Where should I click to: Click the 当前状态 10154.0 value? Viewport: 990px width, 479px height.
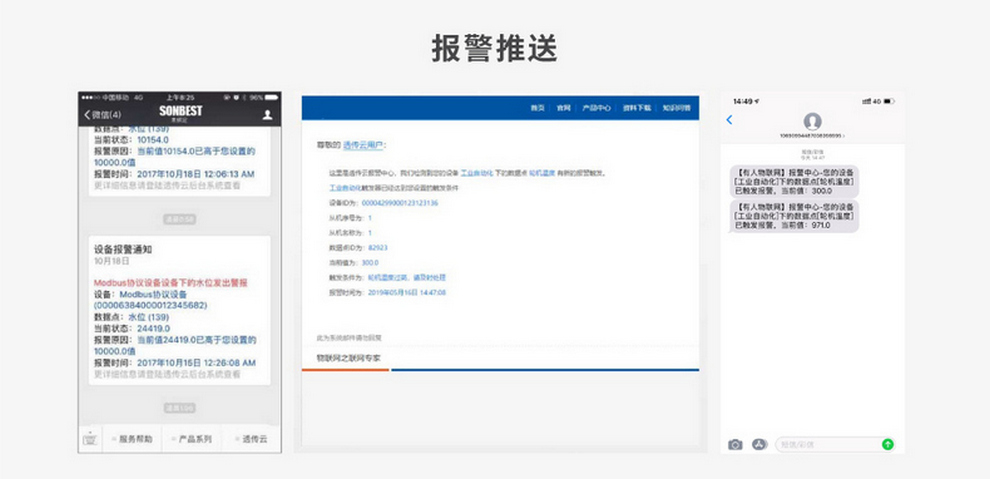(152, 139)
